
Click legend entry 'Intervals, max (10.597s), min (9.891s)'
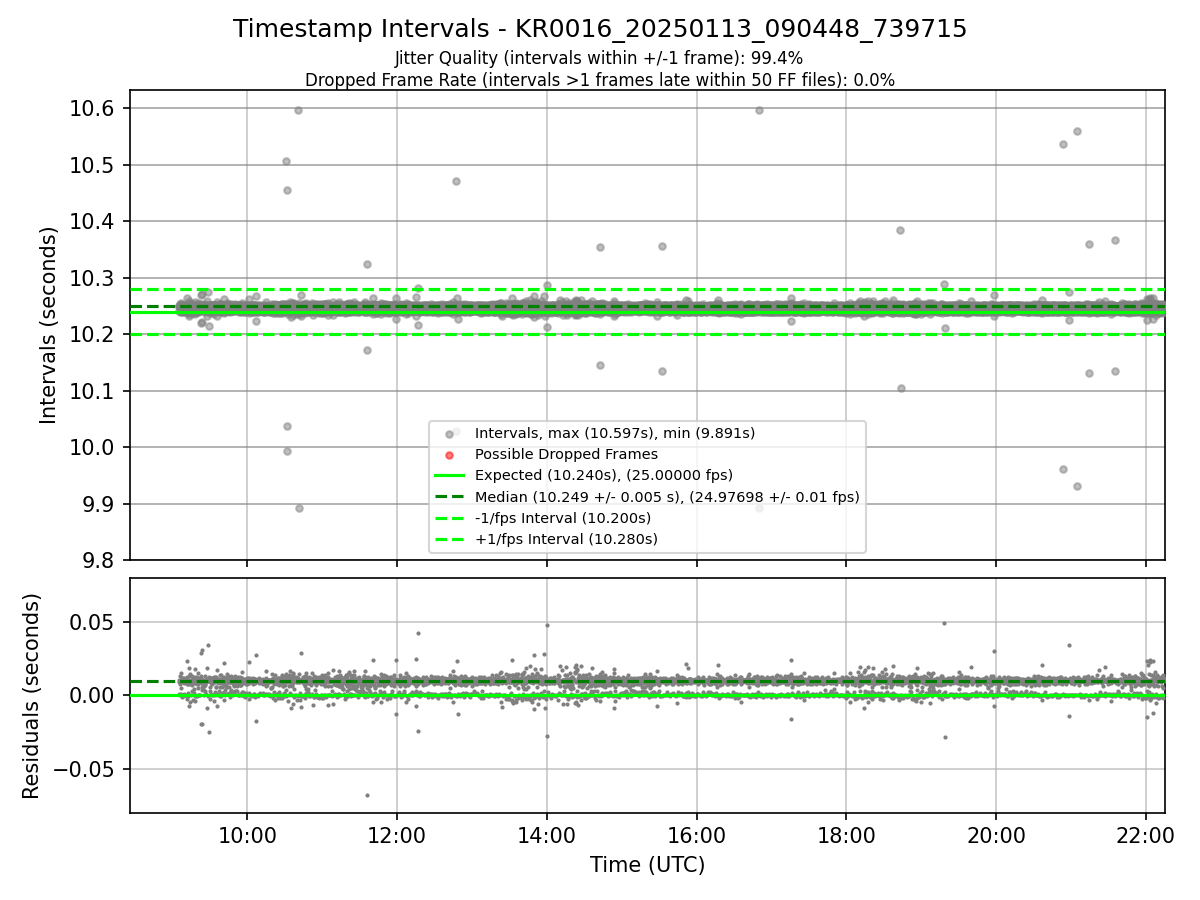[x=615, y=433]
